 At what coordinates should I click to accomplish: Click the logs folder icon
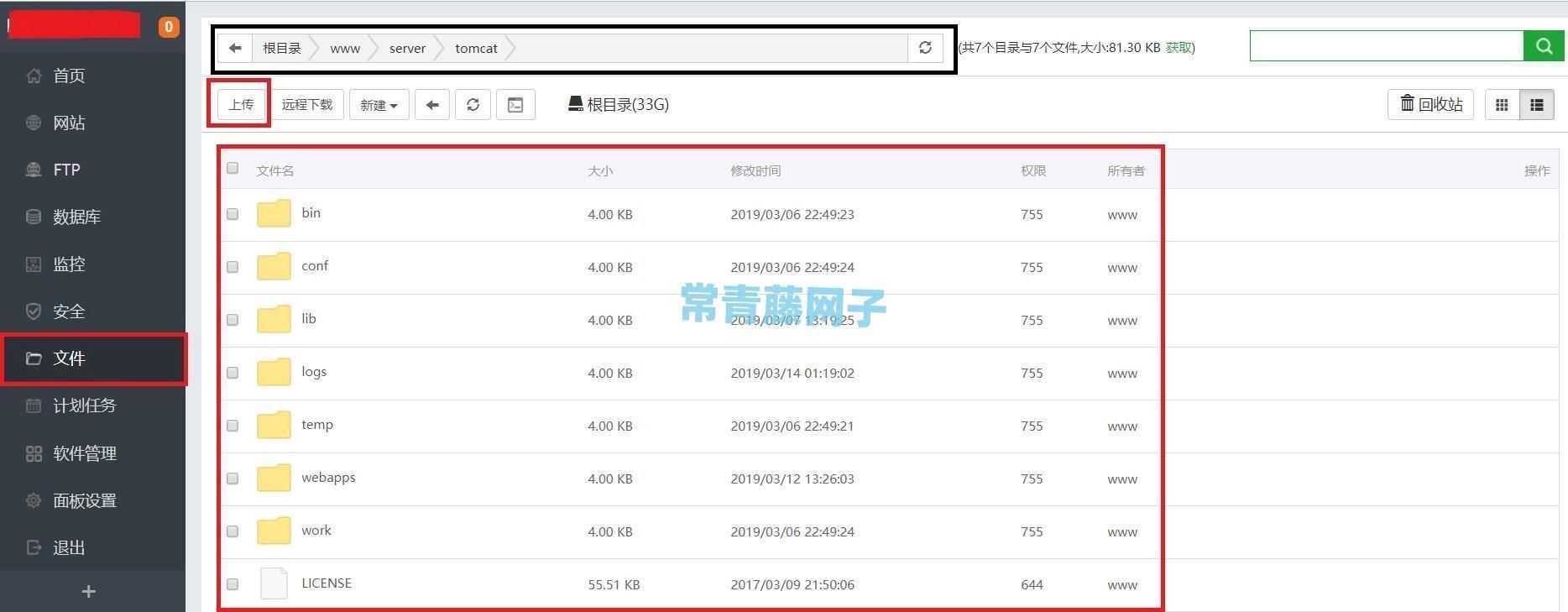click(274, 372)
